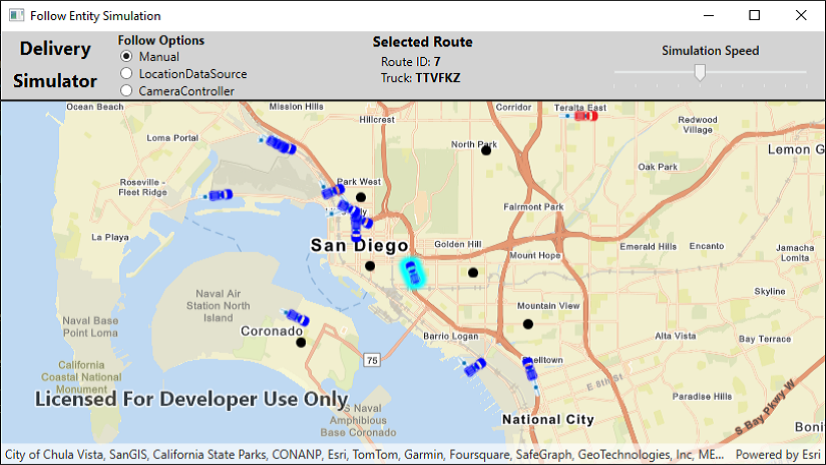Click the 'San Diego' map label
Viewport: 826px width, 465px height.
pos(359,245)
